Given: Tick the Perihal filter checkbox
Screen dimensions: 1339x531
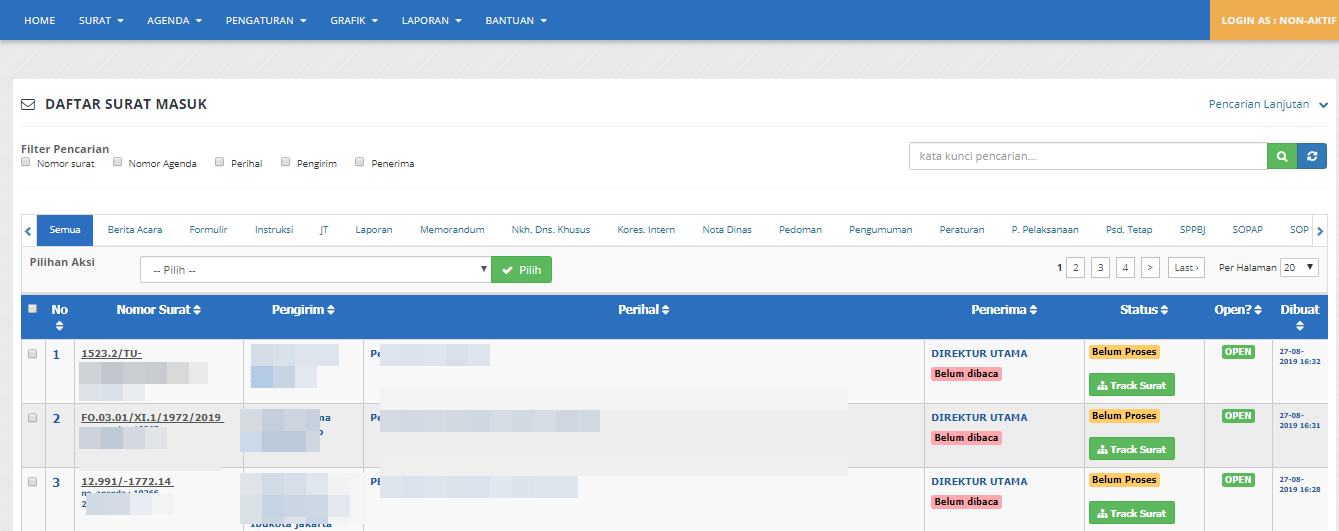Looking at the screenshot, I should click(220, 162).
